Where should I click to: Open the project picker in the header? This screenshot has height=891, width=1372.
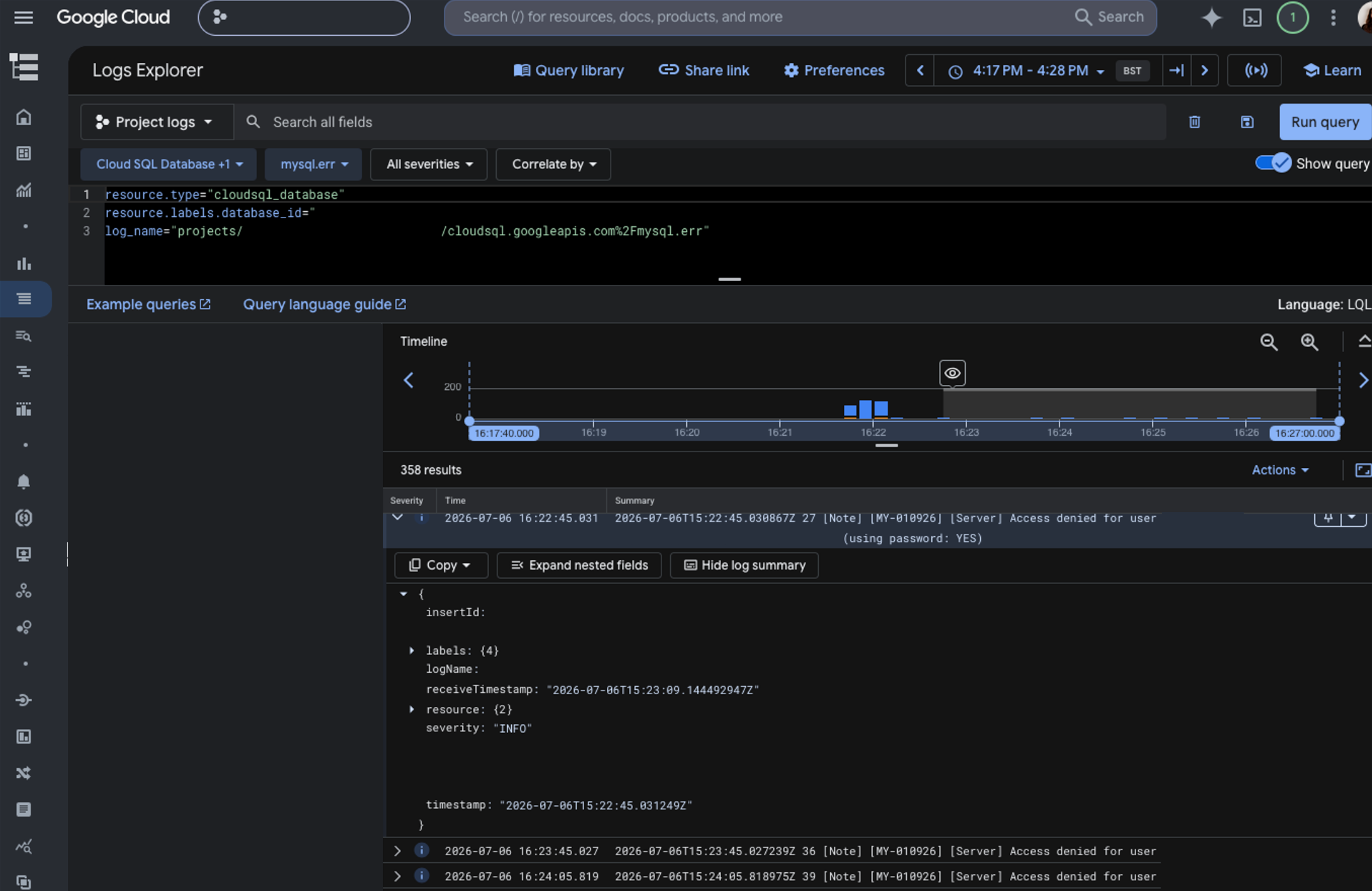pos(304,17)
